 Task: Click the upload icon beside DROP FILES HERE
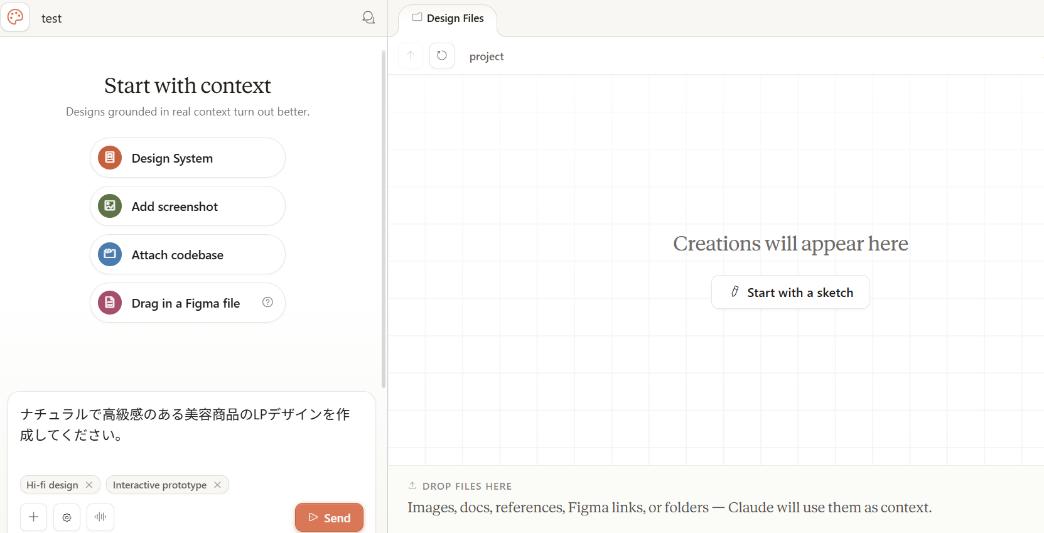tap(412, 486)
